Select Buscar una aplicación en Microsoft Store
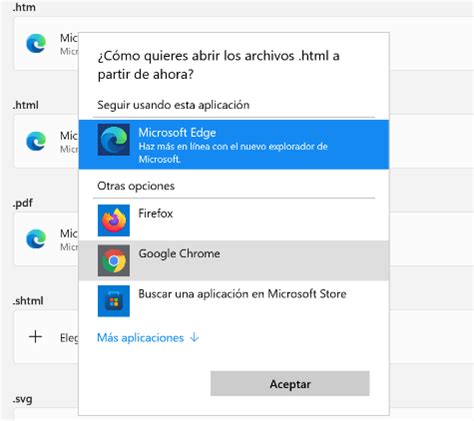 (x=234, y=301)
